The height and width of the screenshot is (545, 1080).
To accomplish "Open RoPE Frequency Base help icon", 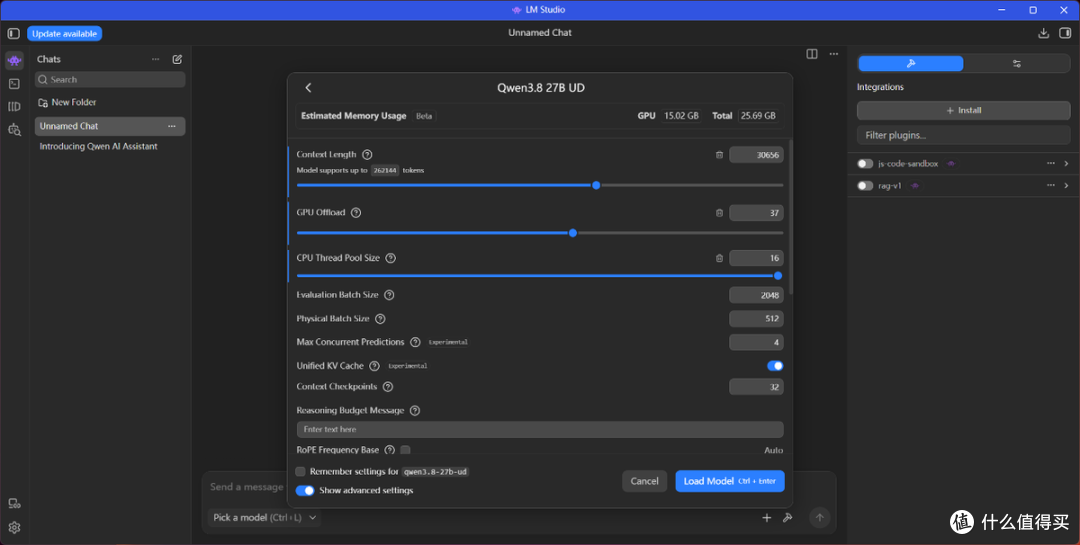I will point(389,450).
